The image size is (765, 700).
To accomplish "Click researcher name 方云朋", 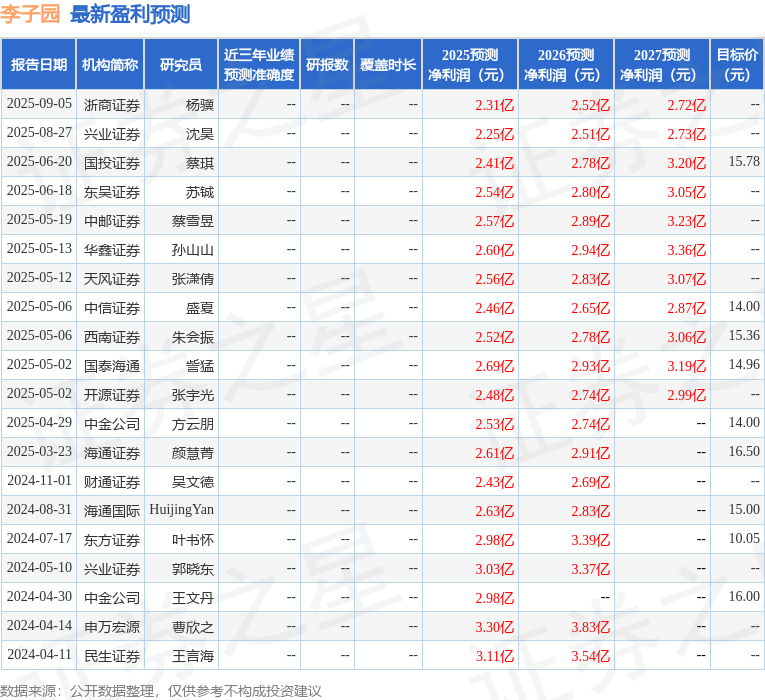I will [x=193, y=424].
